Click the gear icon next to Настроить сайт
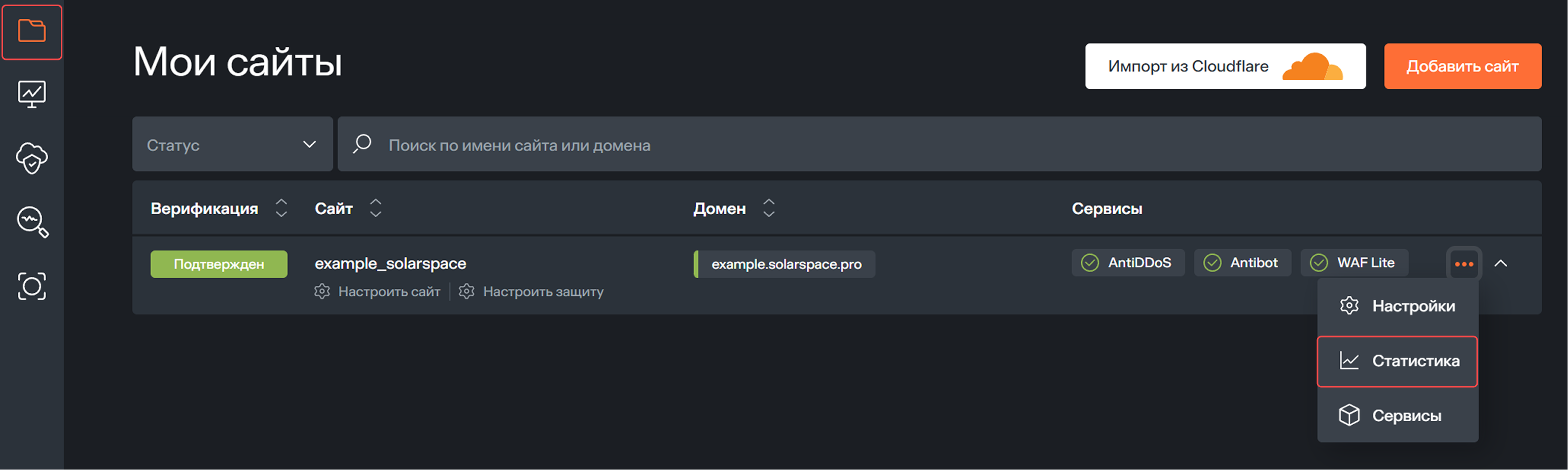 coord(323,291)
